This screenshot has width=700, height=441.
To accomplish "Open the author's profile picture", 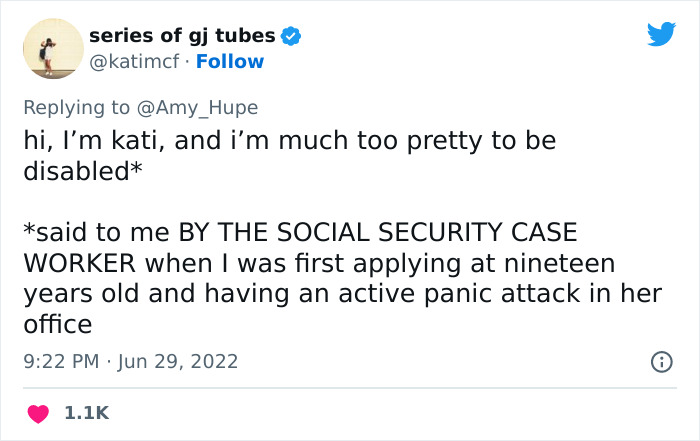I will click(x=51, y=47).
